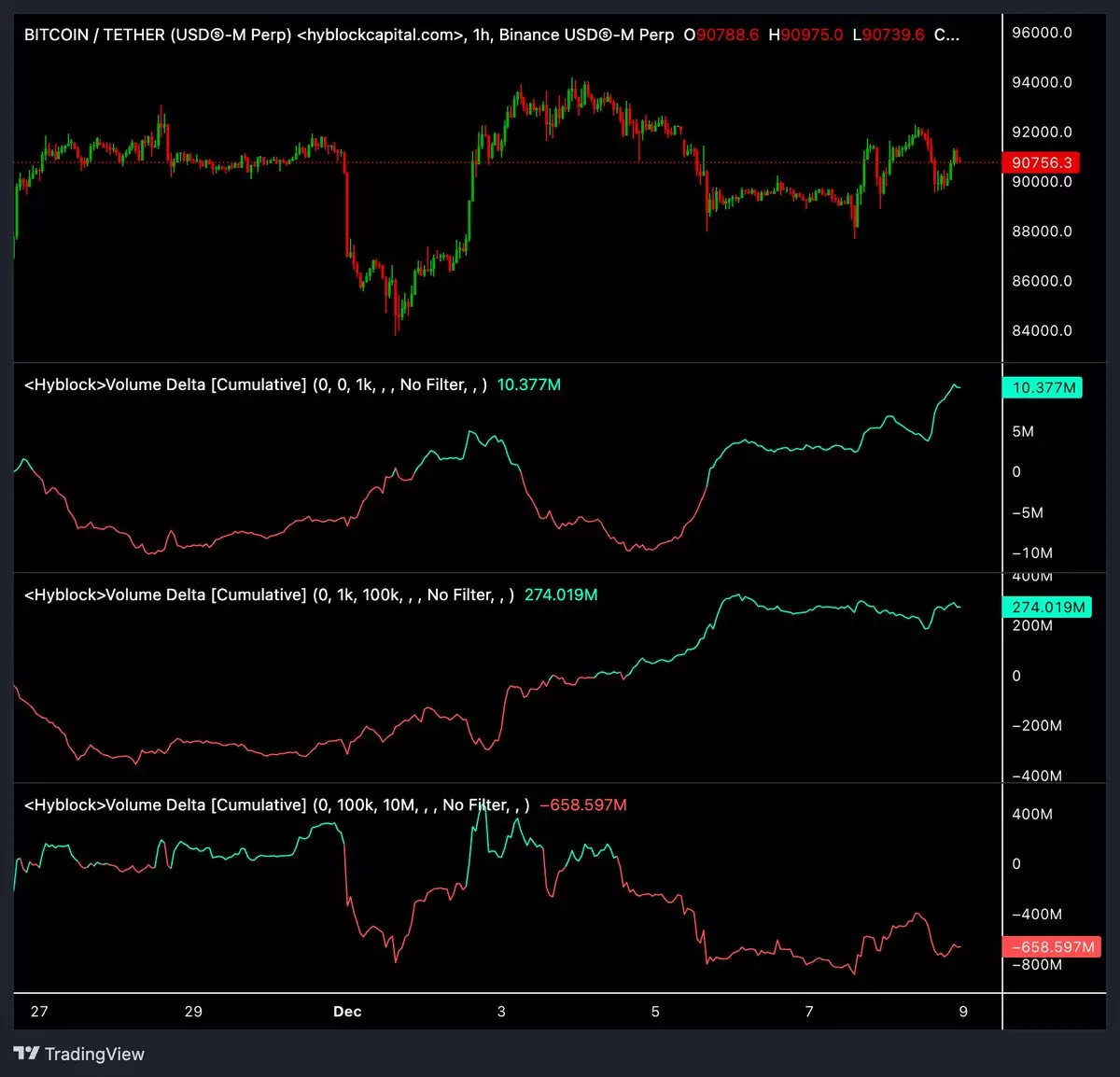Image resolution: width=1120 pixels, height=1077 pixels.
Task: Click the 96000.0 price scale label
Action: click(1042, 33)
